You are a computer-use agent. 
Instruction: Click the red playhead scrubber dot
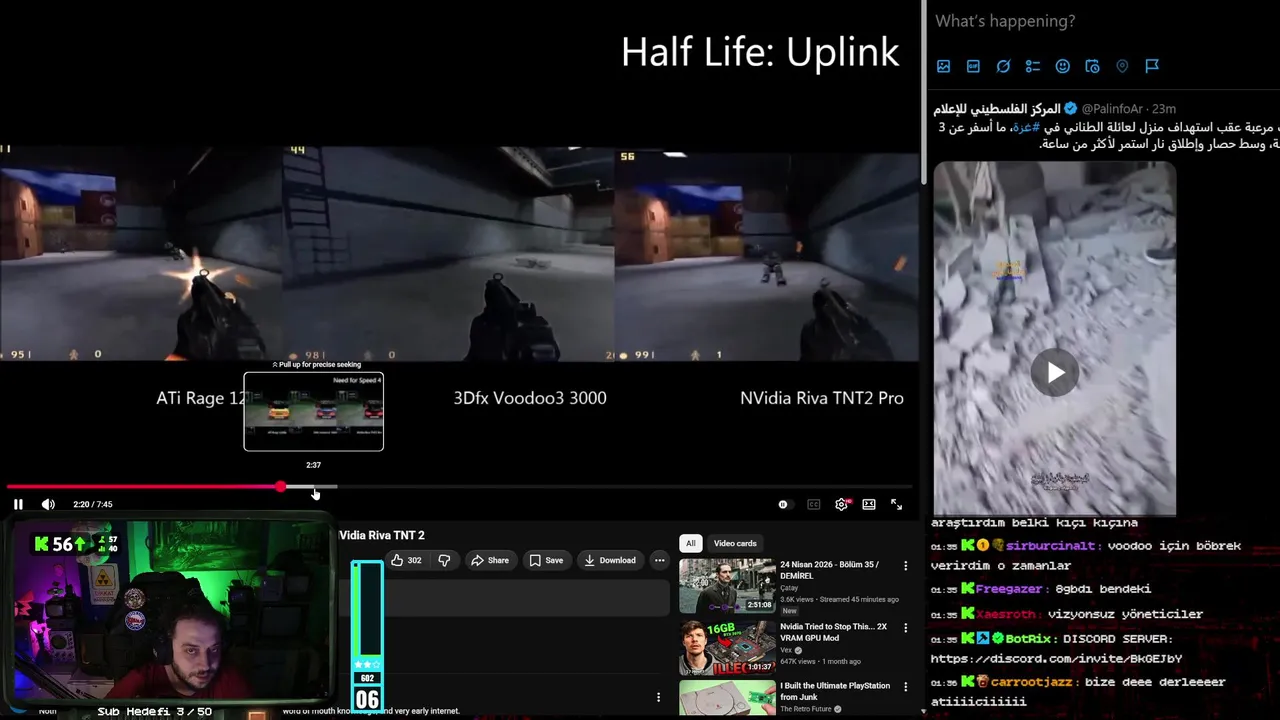(281, 487)
